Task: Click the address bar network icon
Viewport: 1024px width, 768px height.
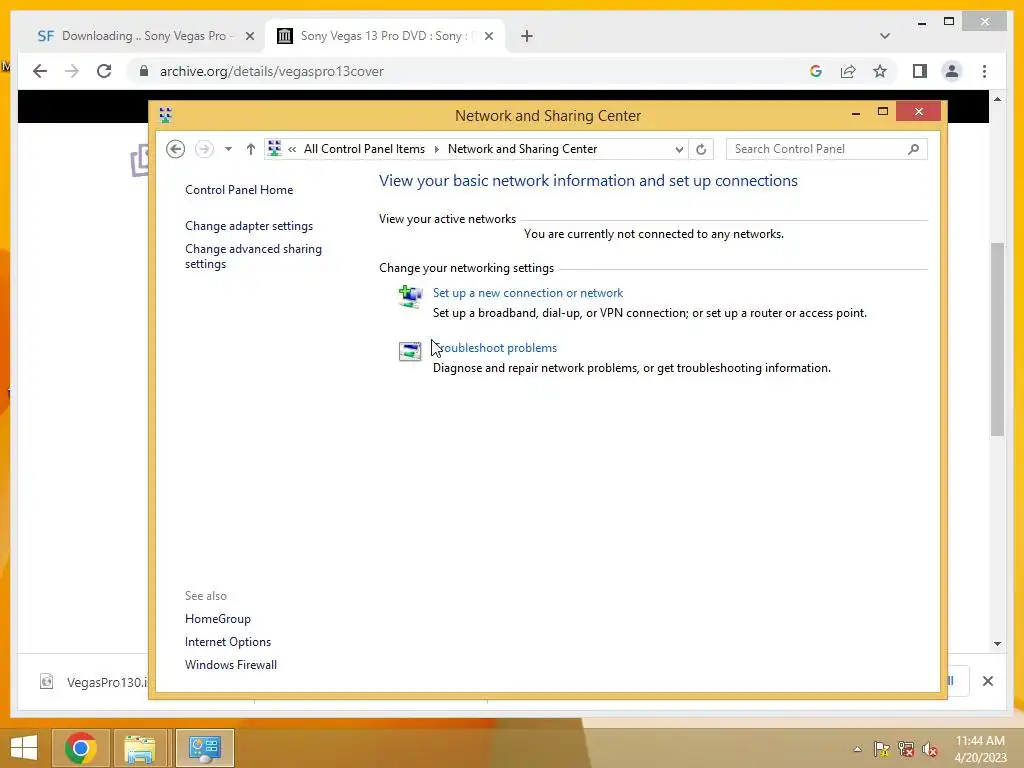Action: (275, 149)
